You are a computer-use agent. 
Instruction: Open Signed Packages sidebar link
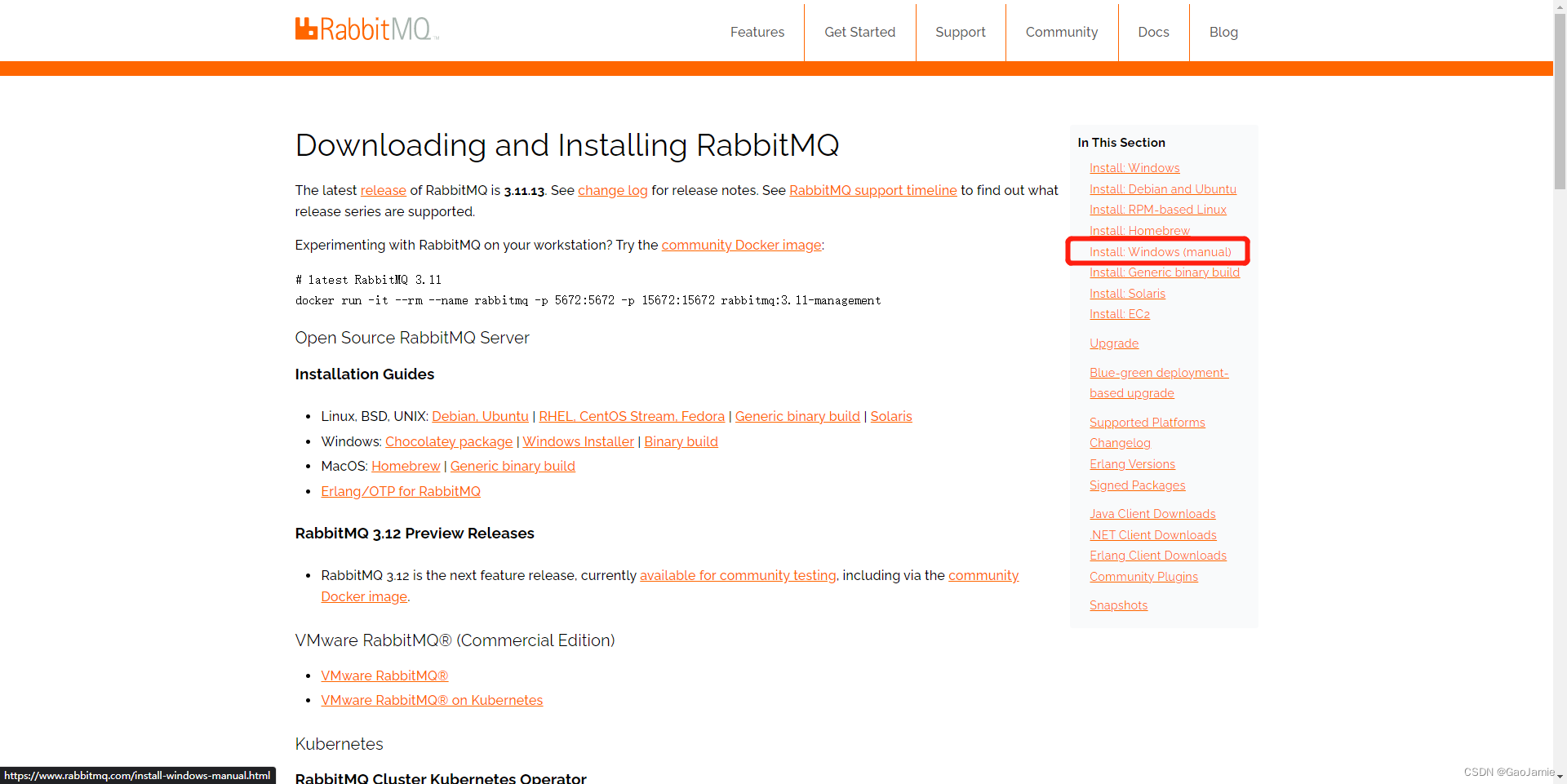point(1137,485)
